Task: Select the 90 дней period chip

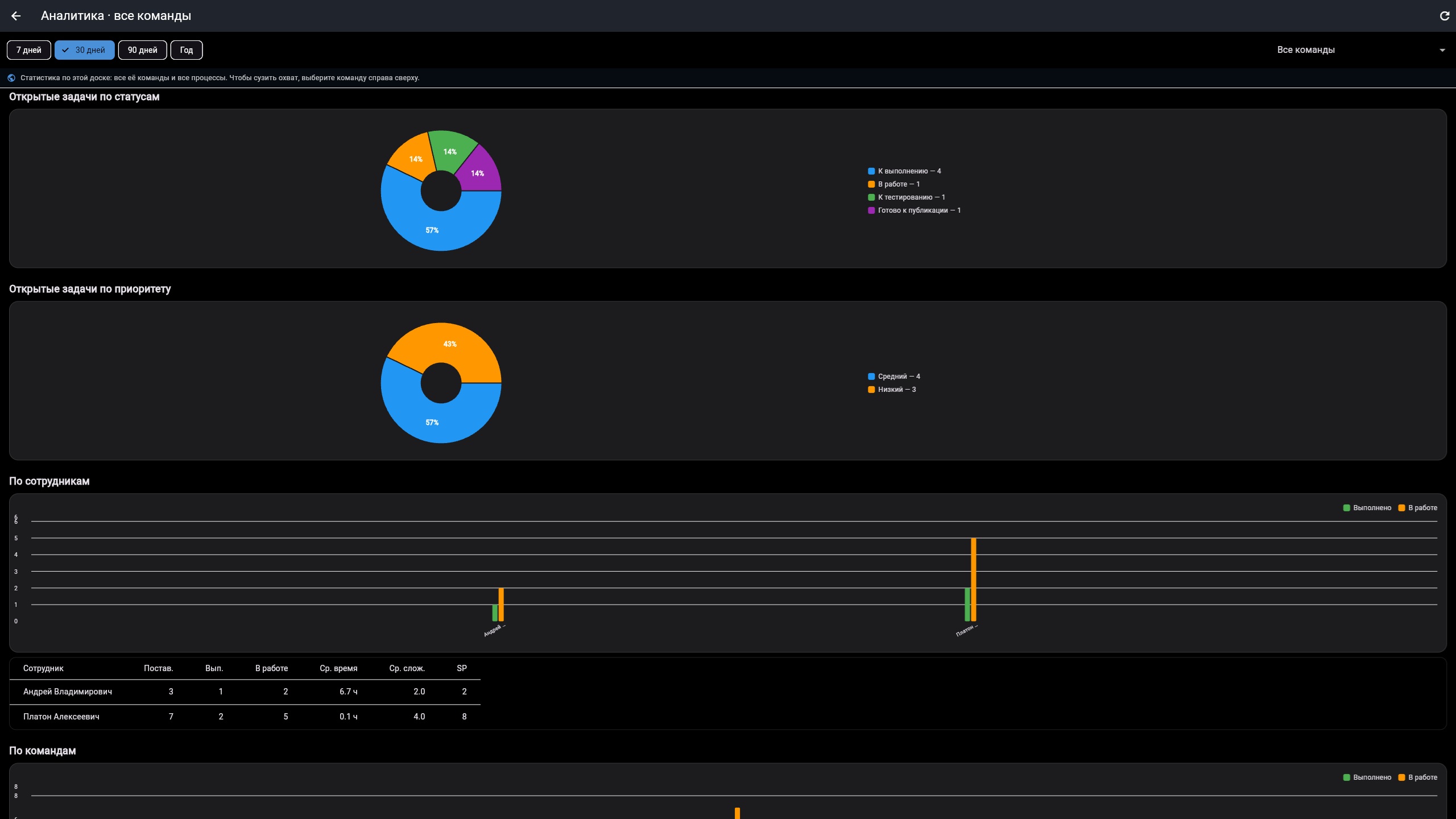Action: tap(142, 50)
